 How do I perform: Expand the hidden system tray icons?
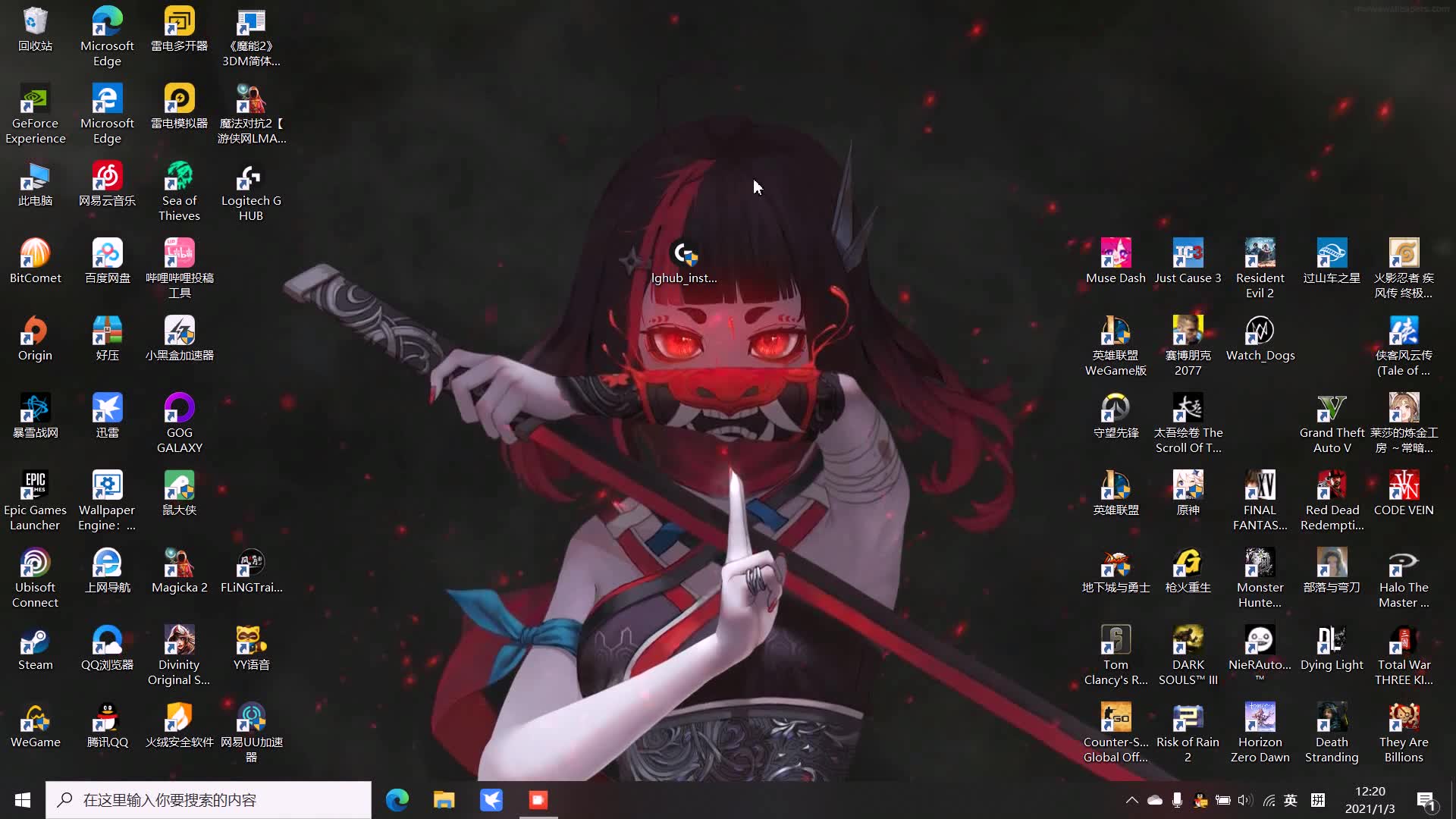(x=1131, y=800)
